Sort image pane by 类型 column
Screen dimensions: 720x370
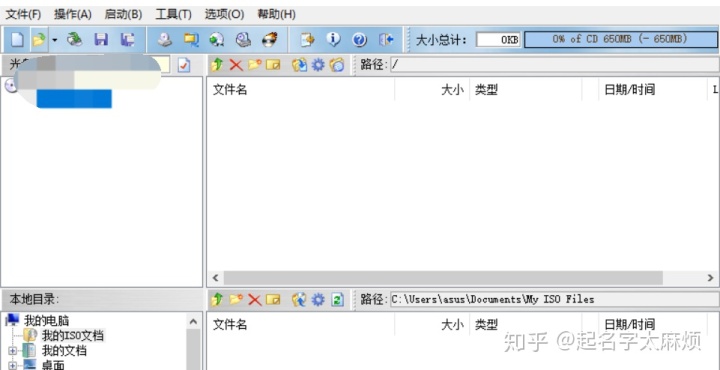click(525, 90)
